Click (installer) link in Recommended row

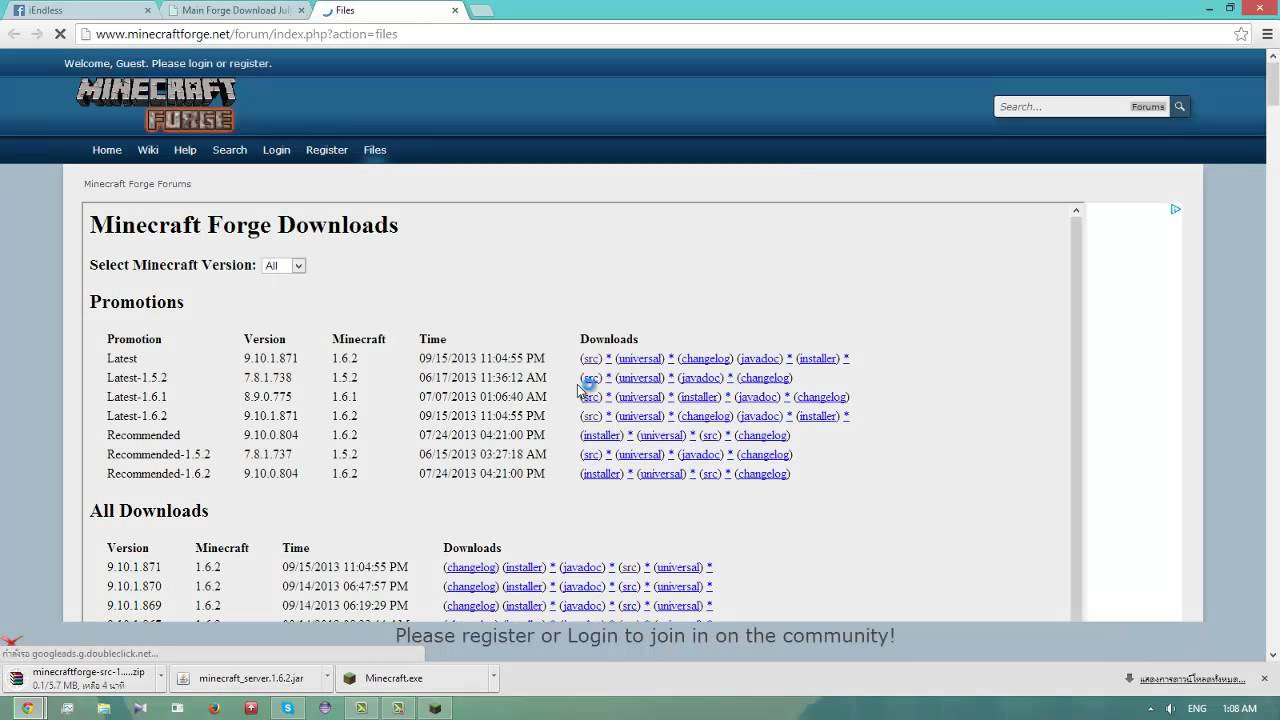pyautogui.click(x=602, y=435)
